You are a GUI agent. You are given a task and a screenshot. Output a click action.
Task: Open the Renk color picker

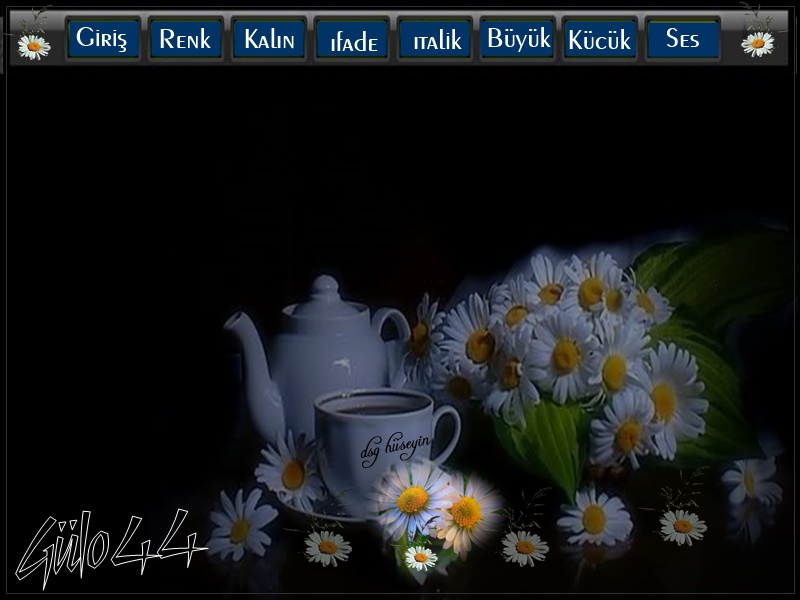185,39
